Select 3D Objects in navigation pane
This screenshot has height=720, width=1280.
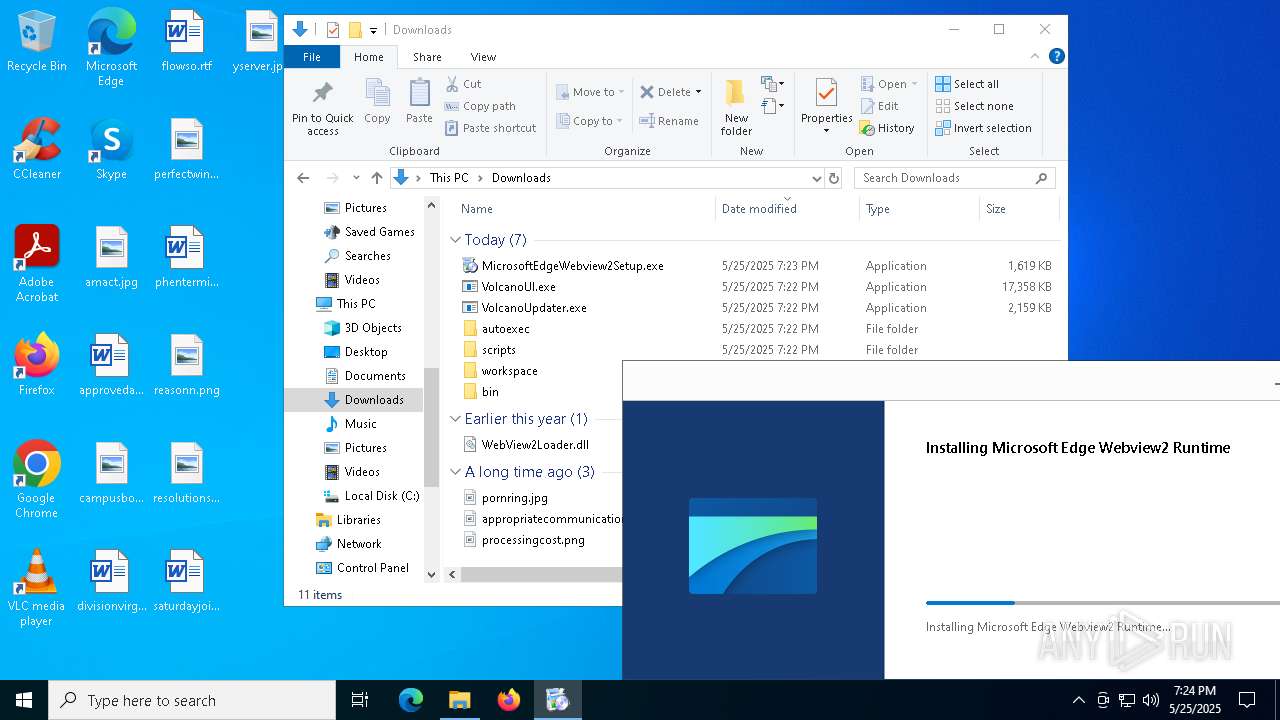pyautogui.click(x=363, y=328)
